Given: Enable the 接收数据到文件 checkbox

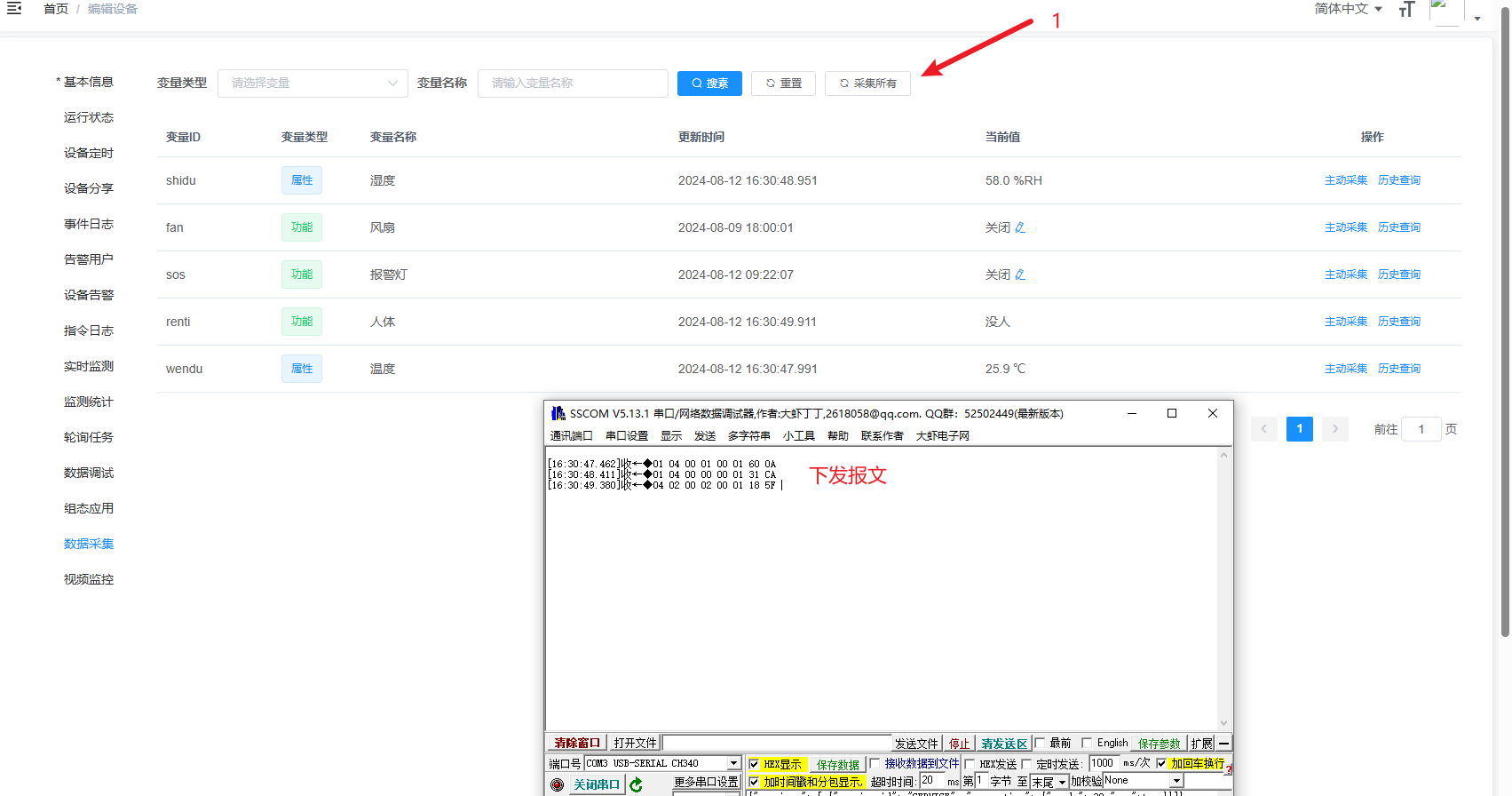Looking at the screenshot, I should point(875,764).
